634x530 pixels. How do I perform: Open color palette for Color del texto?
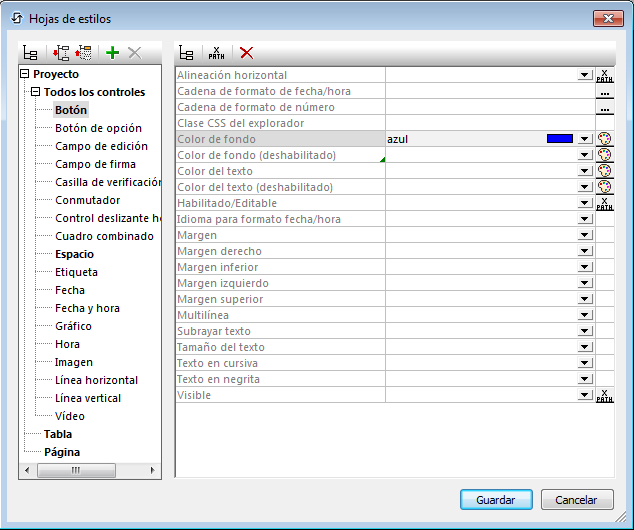604,171
